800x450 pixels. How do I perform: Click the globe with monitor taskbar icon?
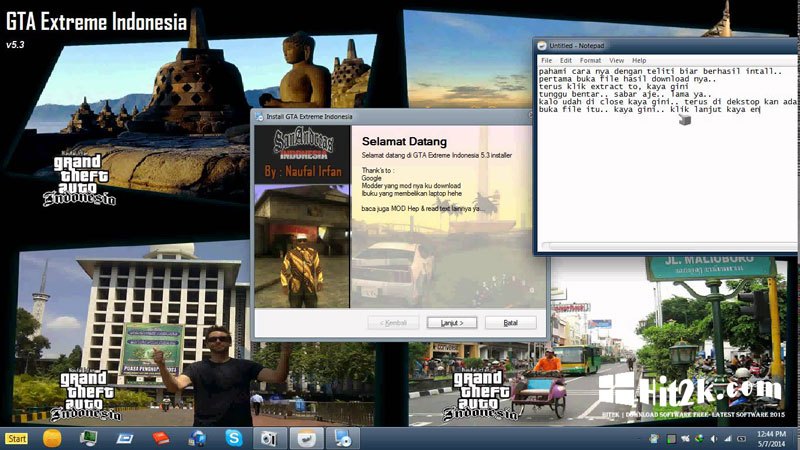pyautogui.click(x=197, y=438)
